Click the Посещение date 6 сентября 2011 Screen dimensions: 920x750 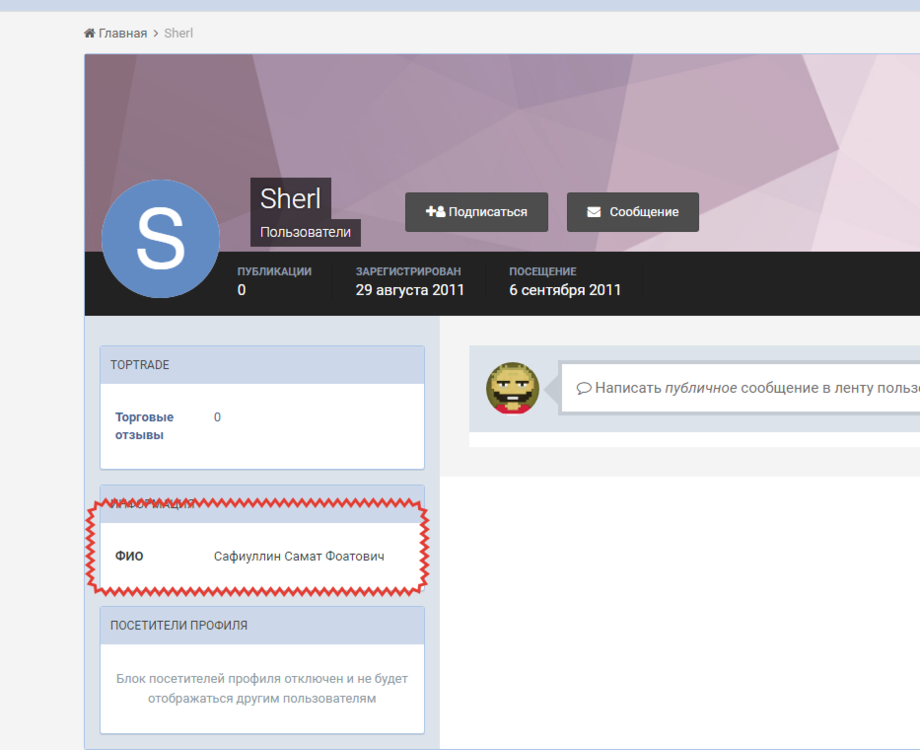[564, 290]
